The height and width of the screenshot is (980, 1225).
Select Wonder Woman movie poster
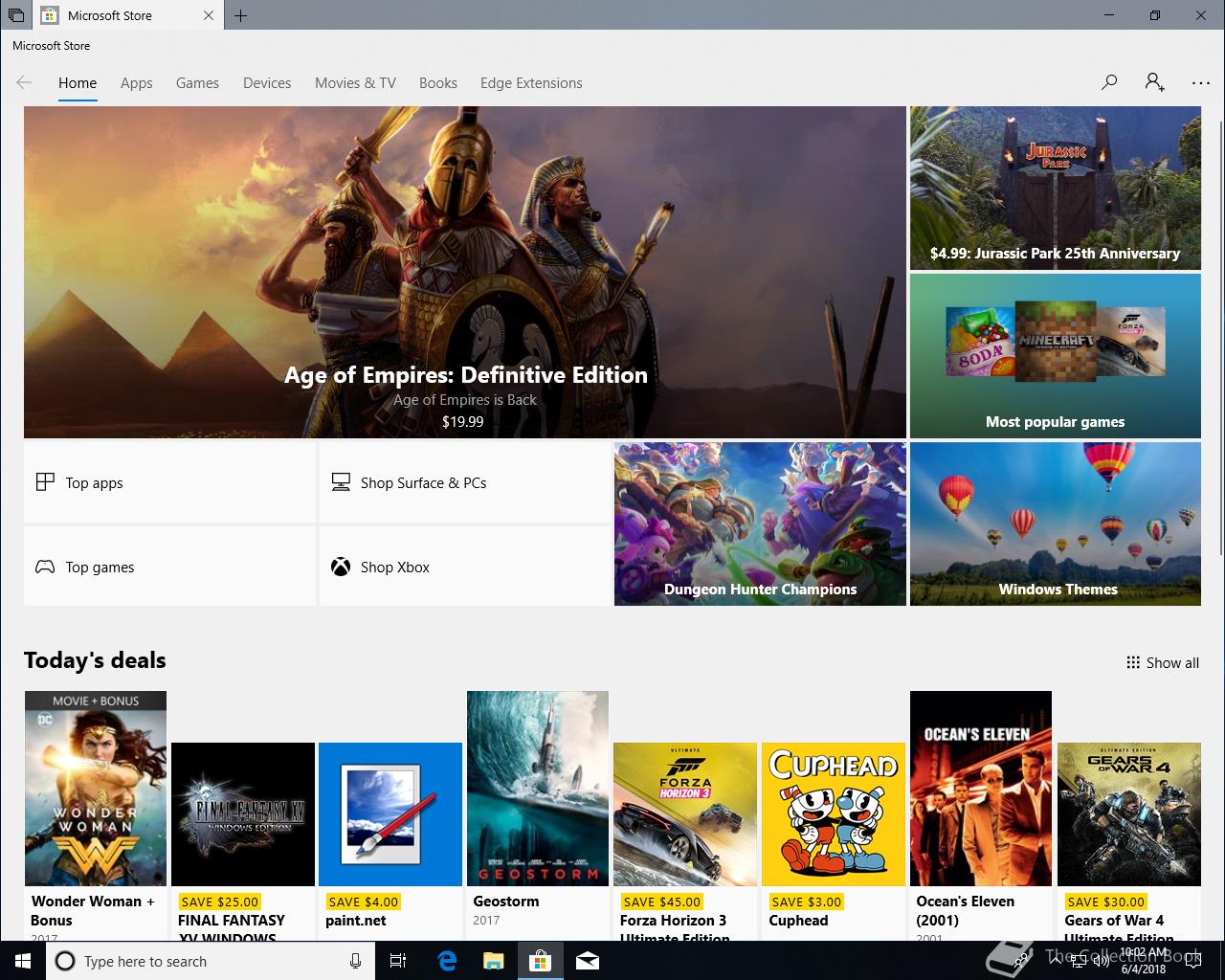tap(96, 789)
